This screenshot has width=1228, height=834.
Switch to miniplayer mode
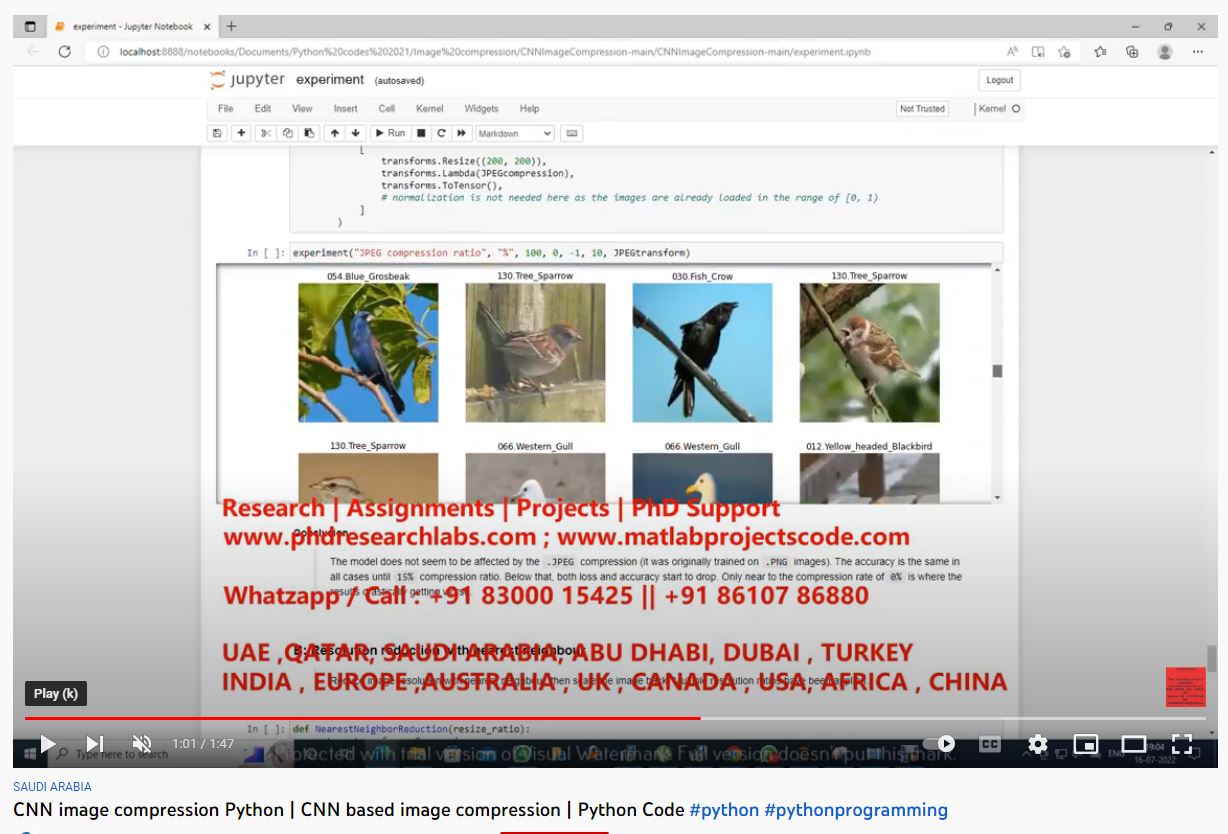pyautogui.click(x=1085, y=744)
